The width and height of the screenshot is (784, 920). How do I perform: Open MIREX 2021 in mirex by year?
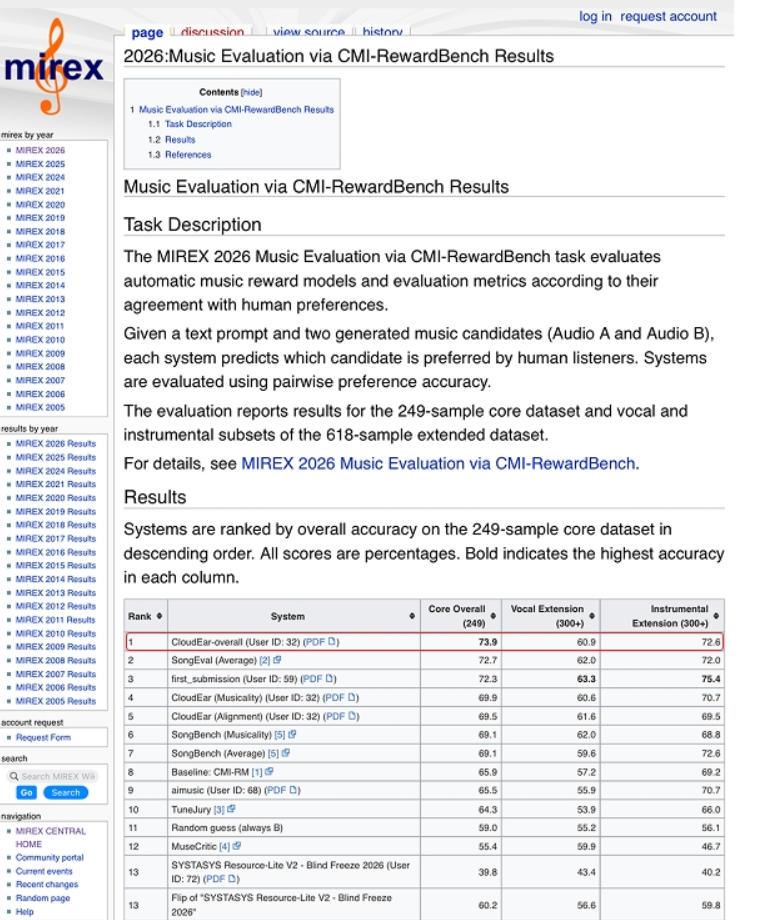(40, 191)
